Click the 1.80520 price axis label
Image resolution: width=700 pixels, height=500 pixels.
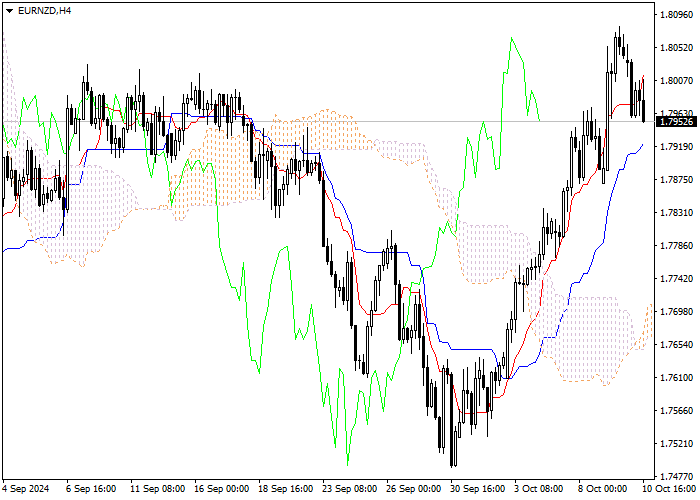[x=677, y=48]
